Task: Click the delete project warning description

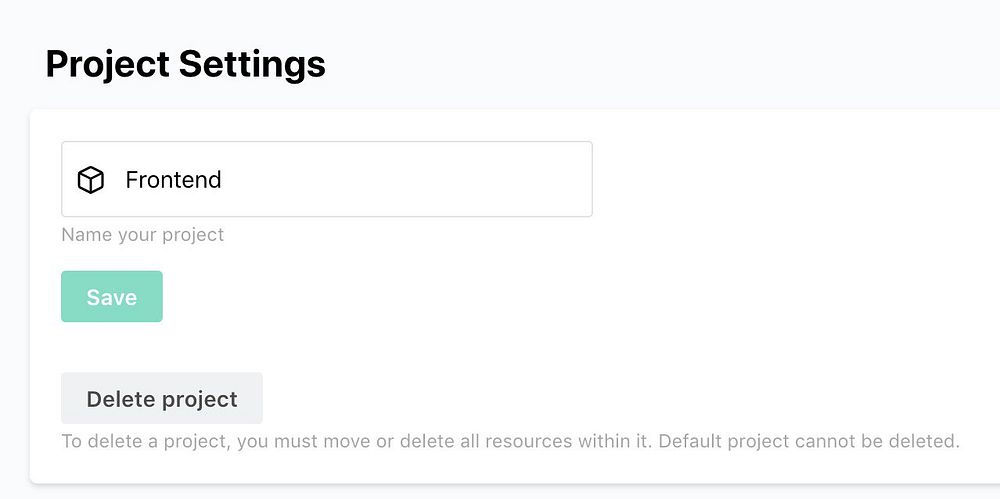Action: [510, 441]
